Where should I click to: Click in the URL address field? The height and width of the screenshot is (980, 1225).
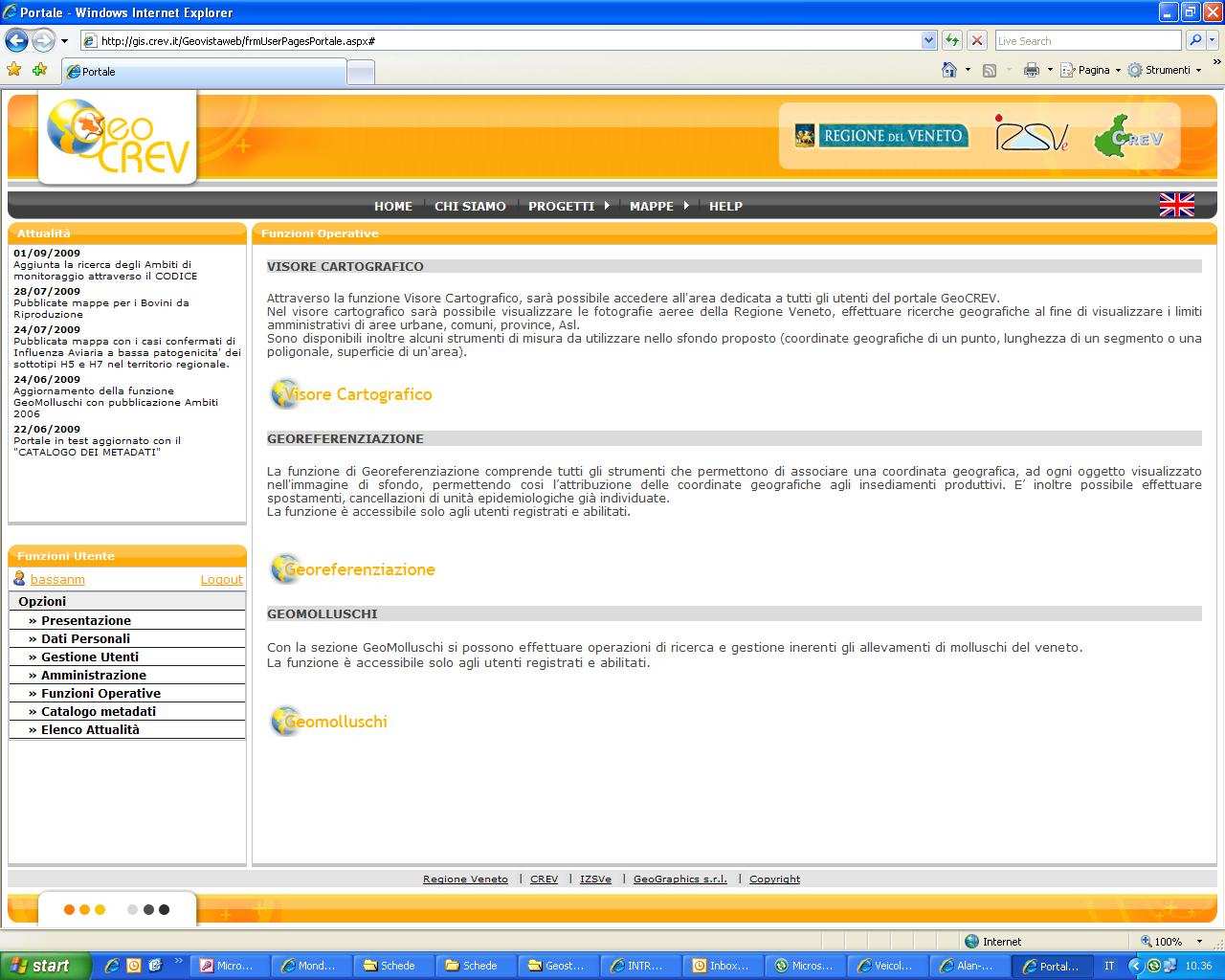(507, 40)
